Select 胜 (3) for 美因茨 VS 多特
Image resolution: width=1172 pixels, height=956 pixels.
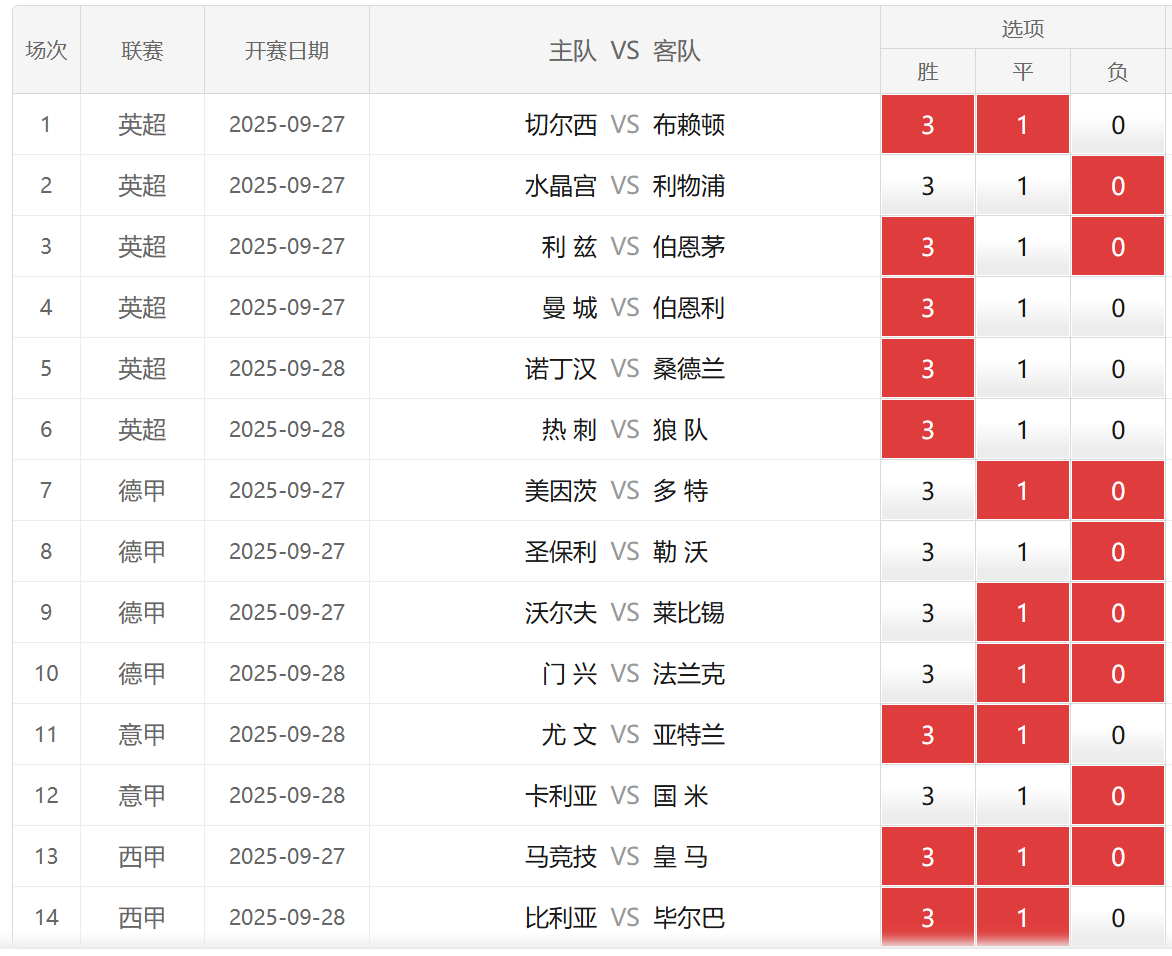point(927,491)
